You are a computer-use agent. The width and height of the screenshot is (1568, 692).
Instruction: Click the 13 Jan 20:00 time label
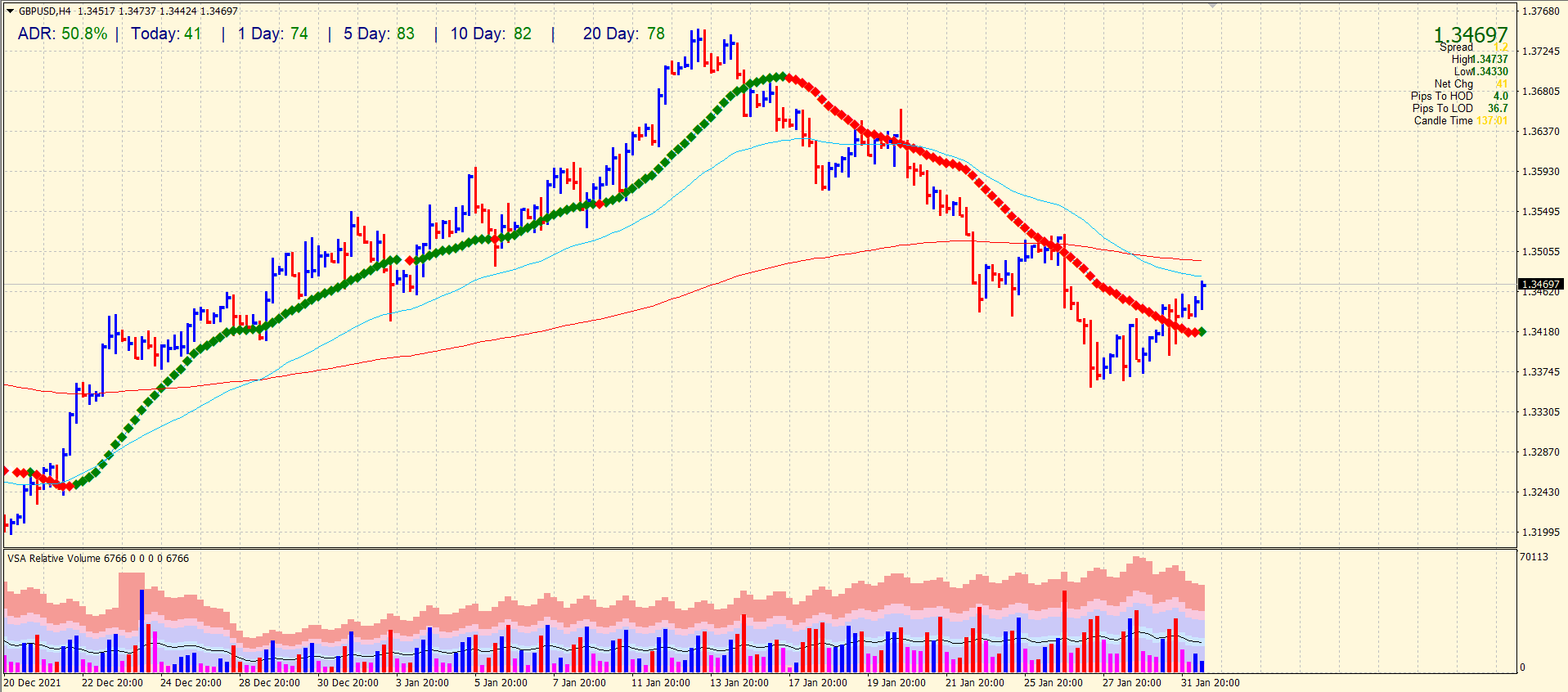739,682
